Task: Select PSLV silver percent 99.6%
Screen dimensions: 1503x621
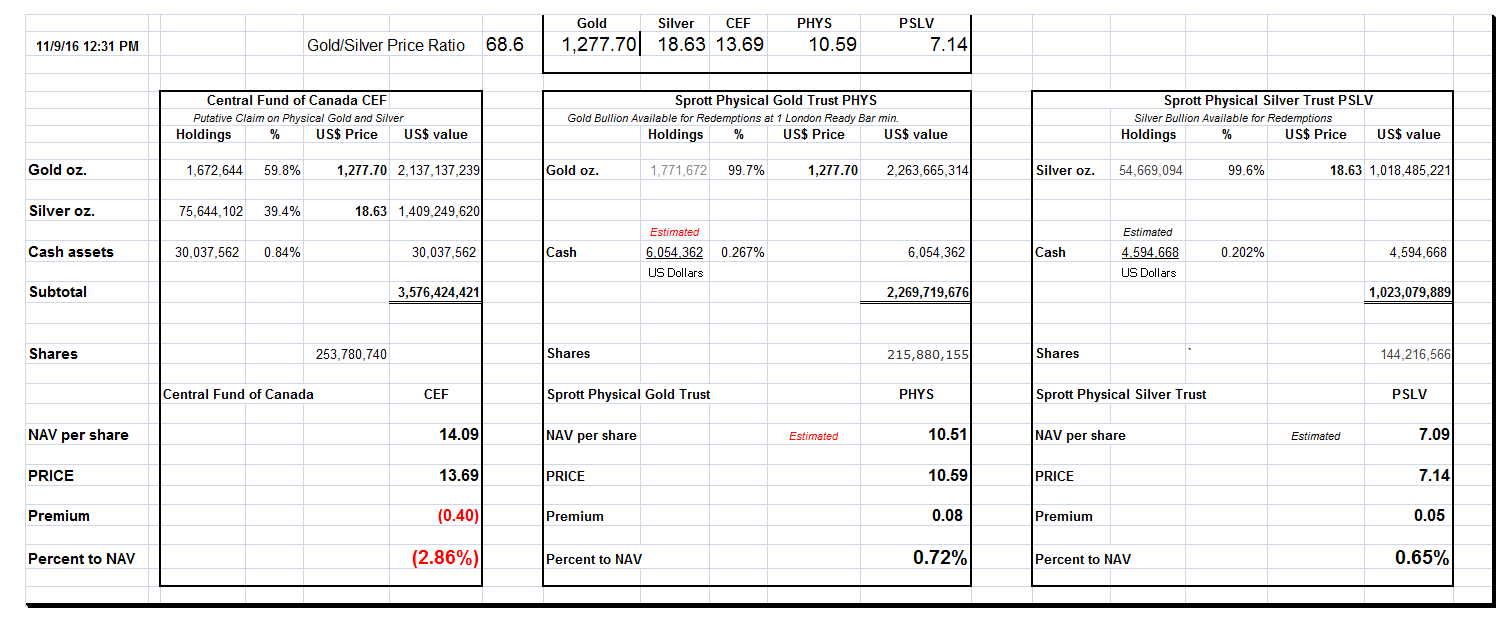Action: [x=1246, y=171]
